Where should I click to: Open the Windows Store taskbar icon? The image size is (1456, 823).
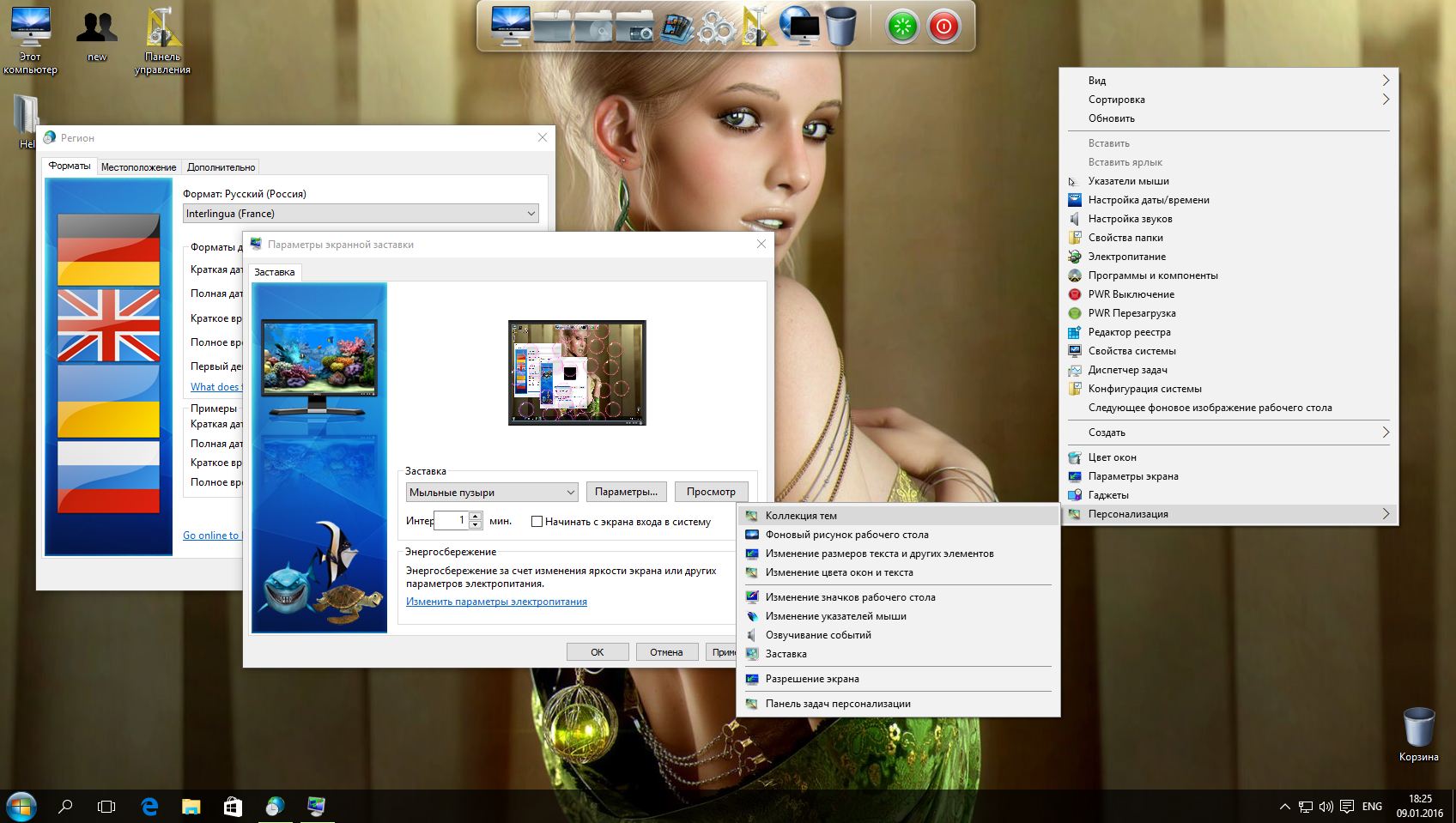tap(233, 806)
